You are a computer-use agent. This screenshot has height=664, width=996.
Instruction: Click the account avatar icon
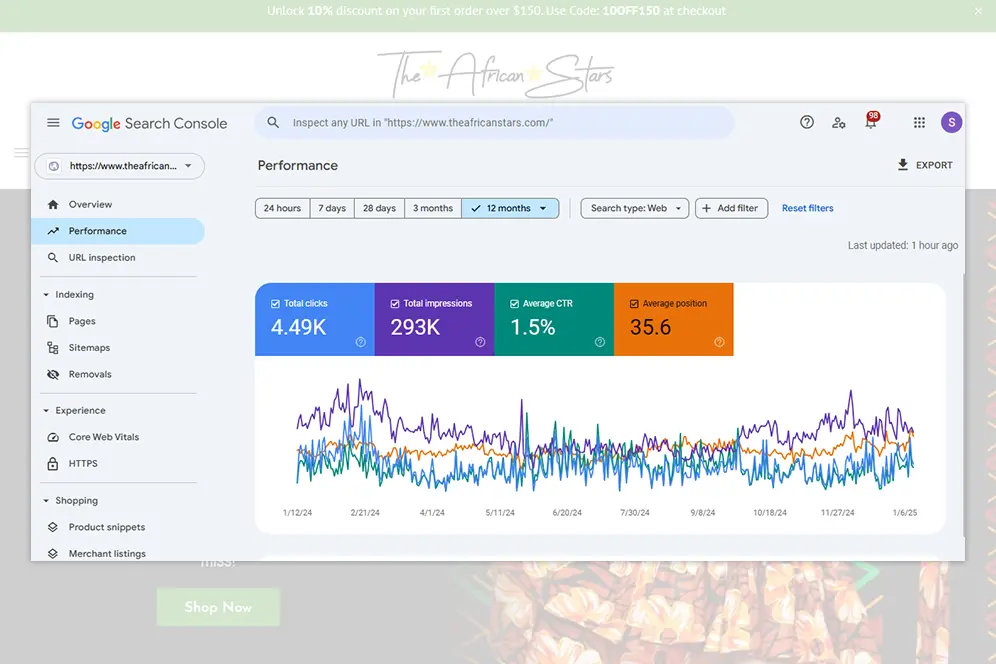coord(951,122)
